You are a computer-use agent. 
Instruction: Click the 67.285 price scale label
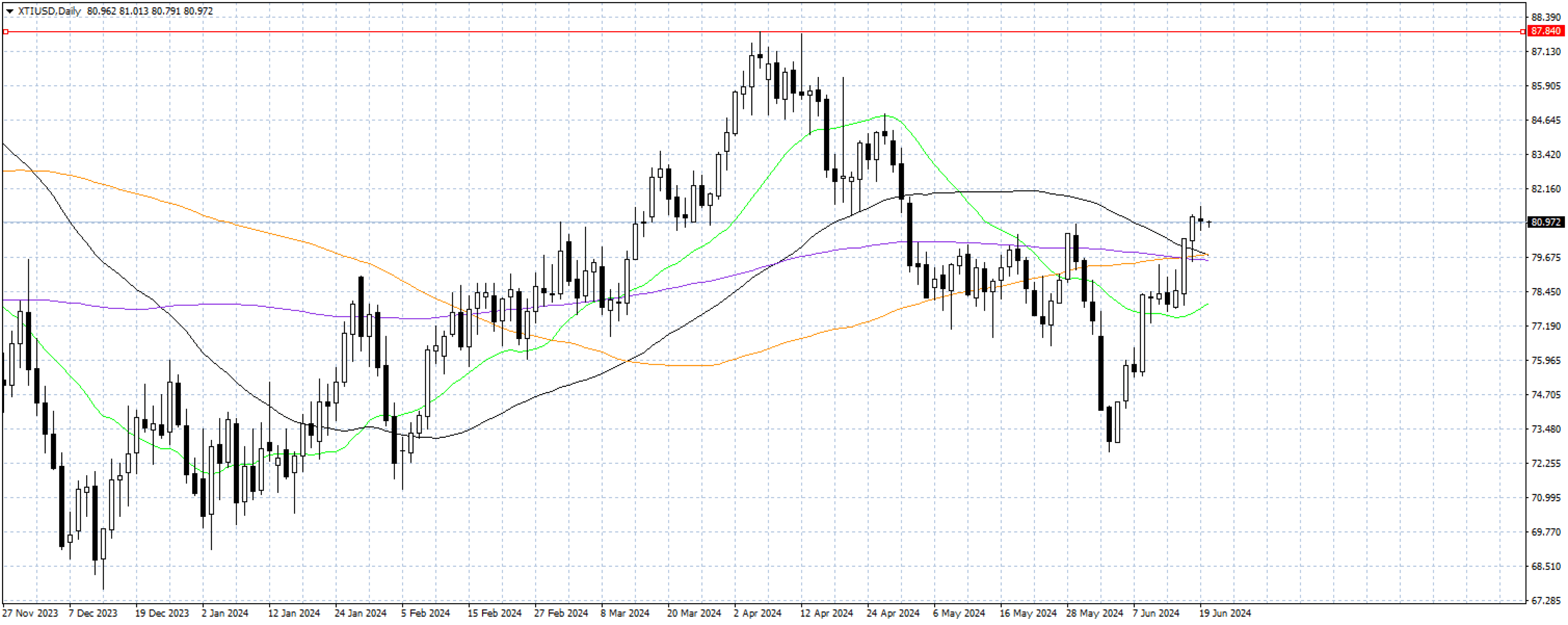coord(1546,601)
